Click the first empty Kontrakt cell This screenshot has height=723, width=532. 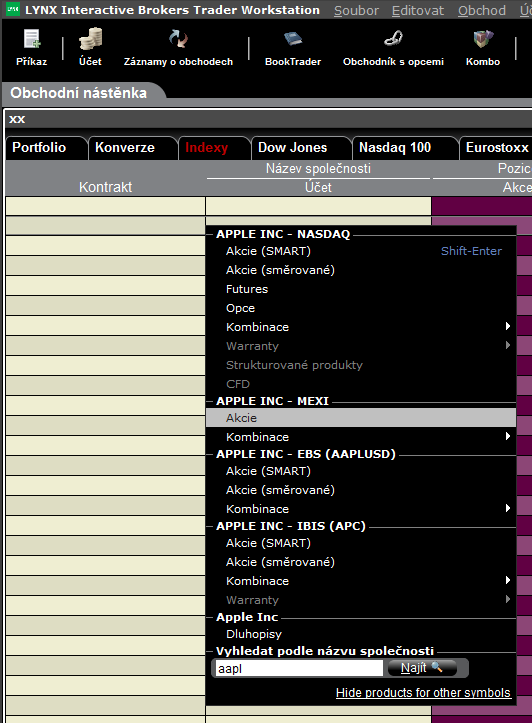[x=106, y=206]
